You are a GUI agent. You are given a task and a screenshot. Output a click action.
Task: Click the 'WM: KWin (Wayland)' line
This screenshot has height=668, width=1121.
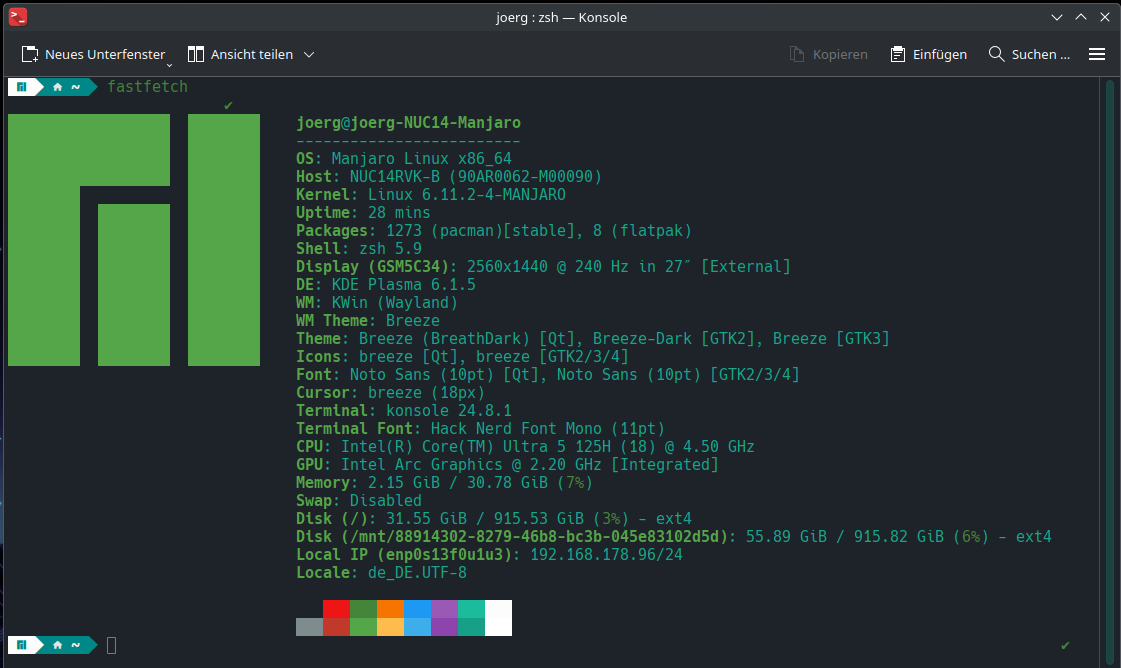tap(377, 303)
